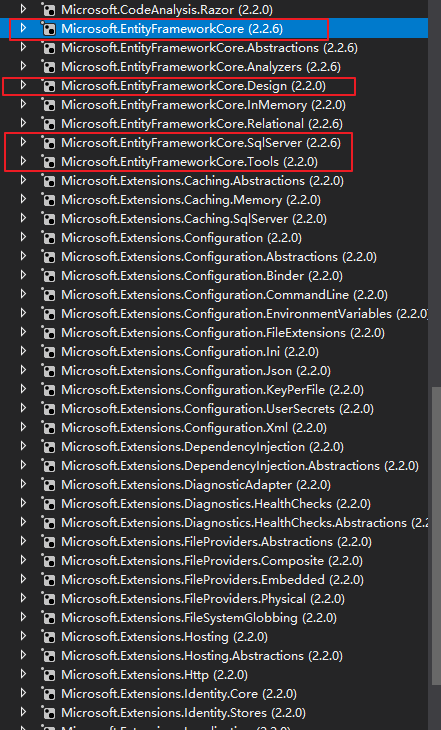Click package icon of Microsoft.EntityFrameworkCore.Analyzers
This screenshot has height=730, width=441.
pyautogui.click(x=48, y=67)
